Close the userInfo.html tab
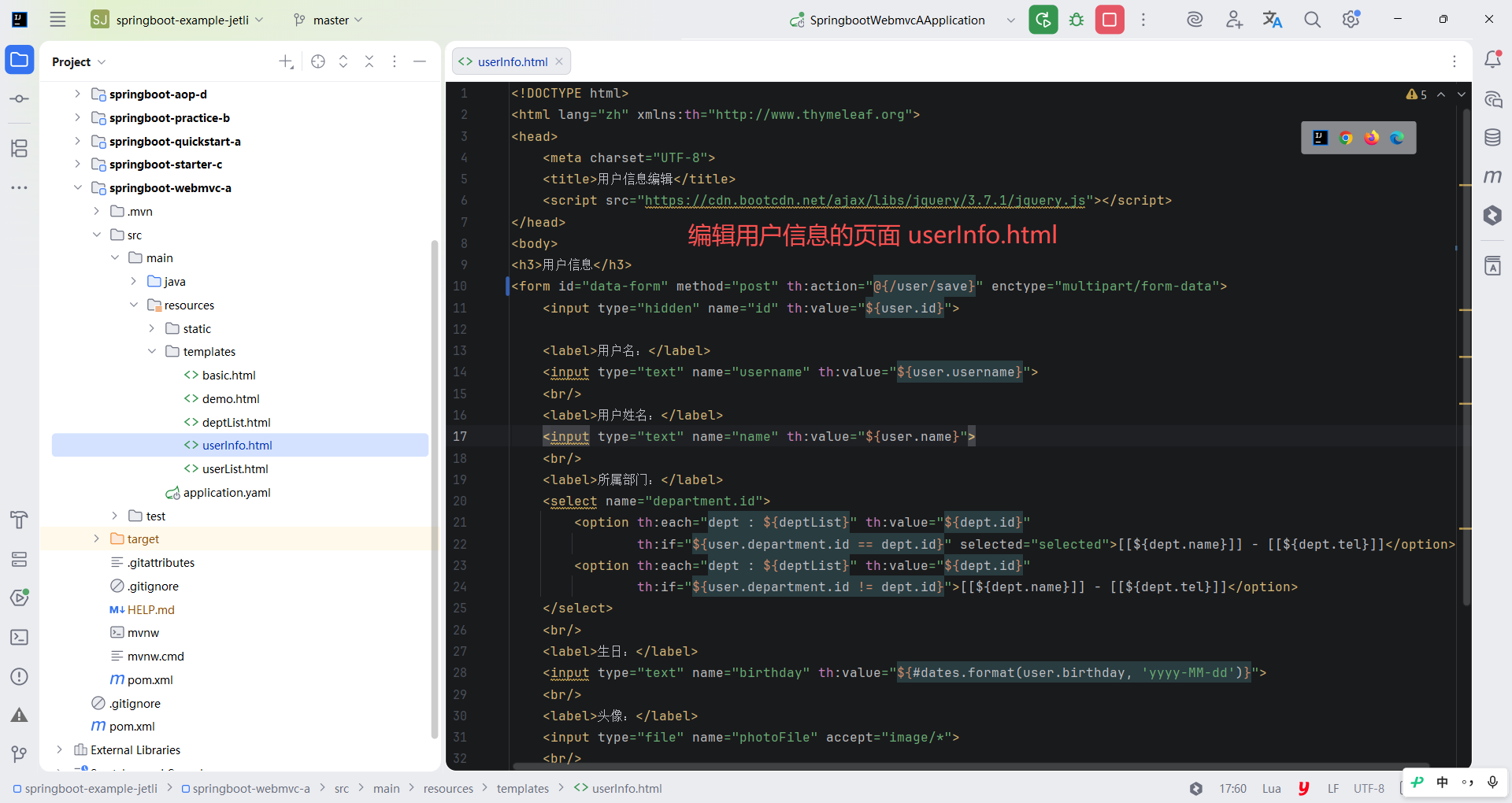Screen dimensions: 1512x803 [x=559, y=61]
